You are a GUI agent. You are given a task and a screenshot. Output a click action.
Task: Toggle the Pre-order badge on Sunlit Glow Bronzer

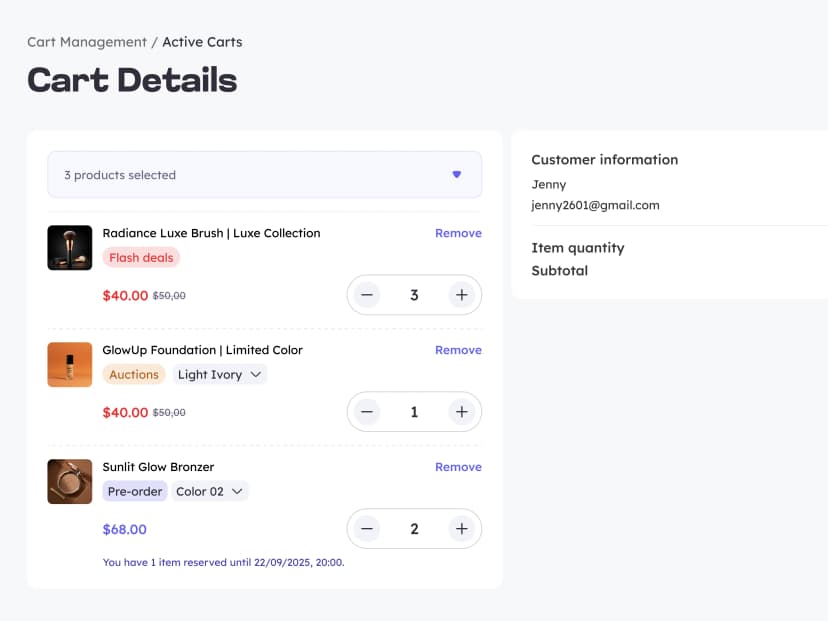tap(134, 491)
